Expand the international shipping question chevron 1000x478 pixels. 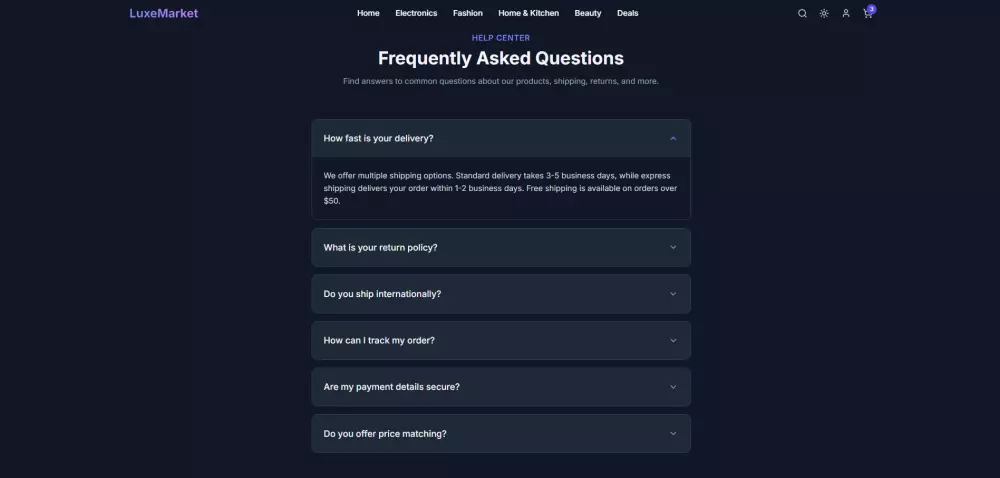(673, 294)
